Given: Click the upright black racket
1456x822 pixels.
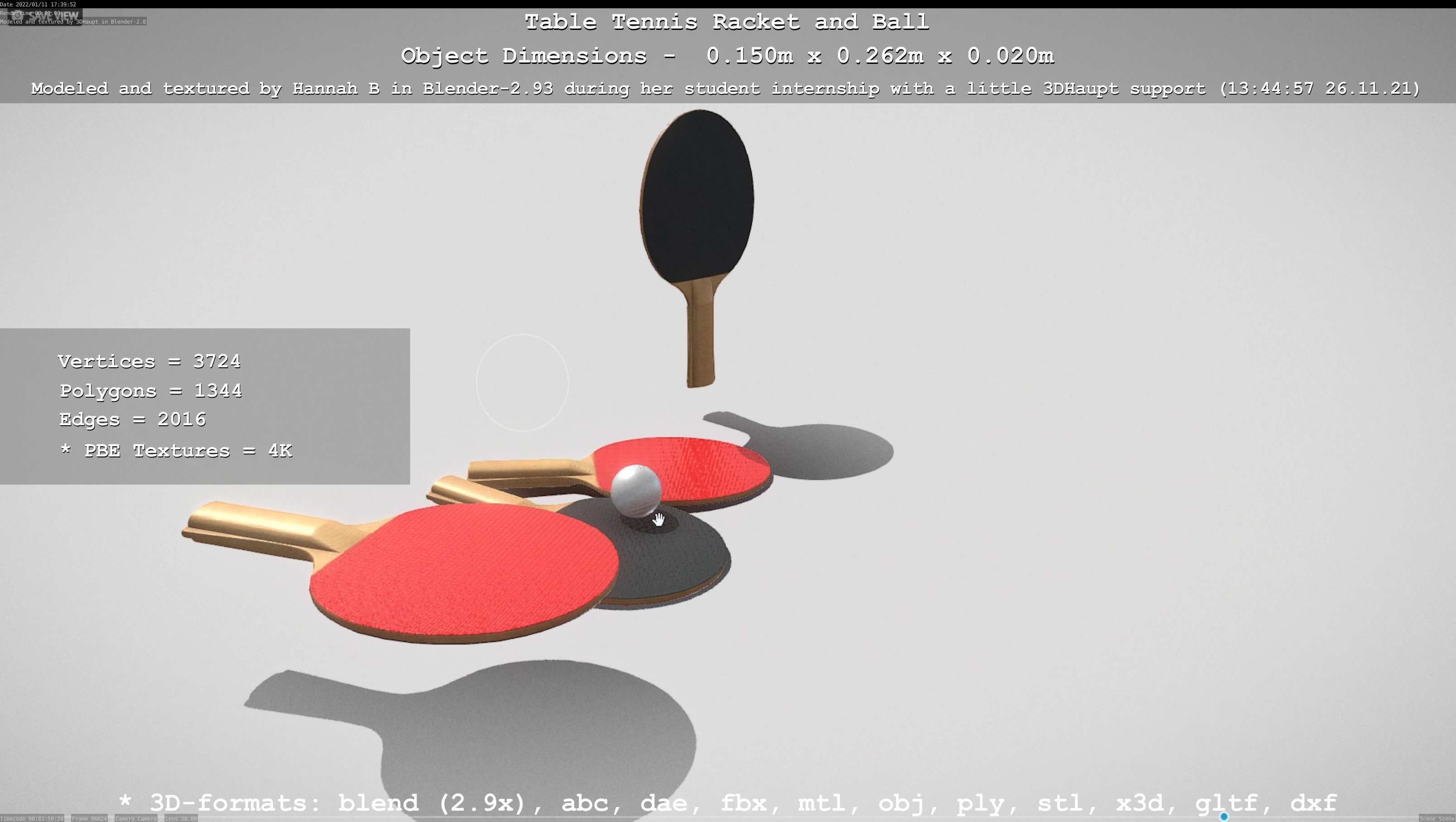Looking at the screenshot, I should pyautogui.click(x=697, y=249).
